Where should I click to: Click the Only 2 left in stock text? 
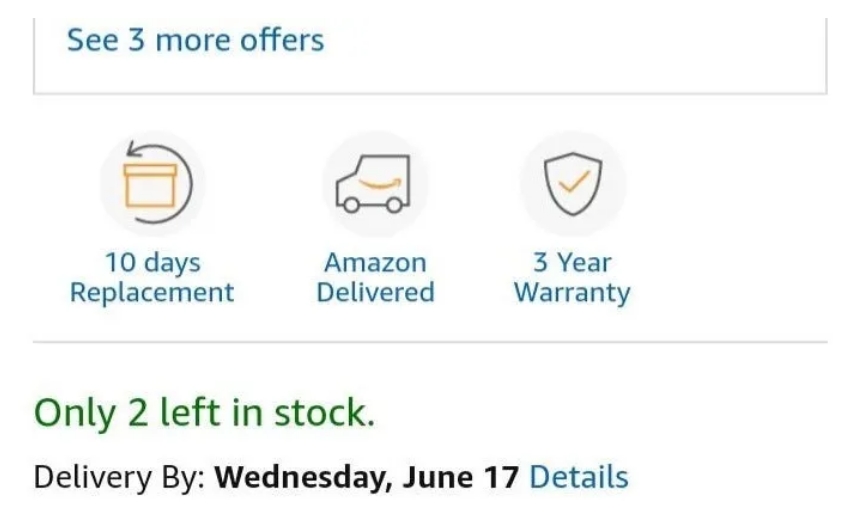(x=205, y=412)
